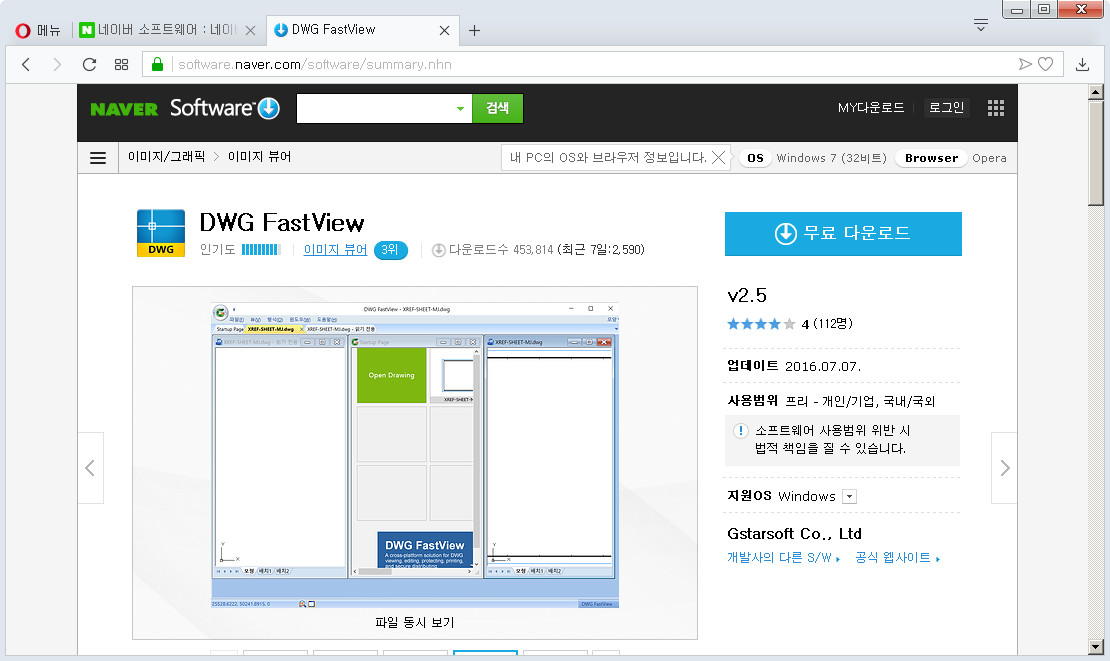Screen dimensions: 1110x661
Task: Click the page scrollbar up arrow
Action: 1096,92
